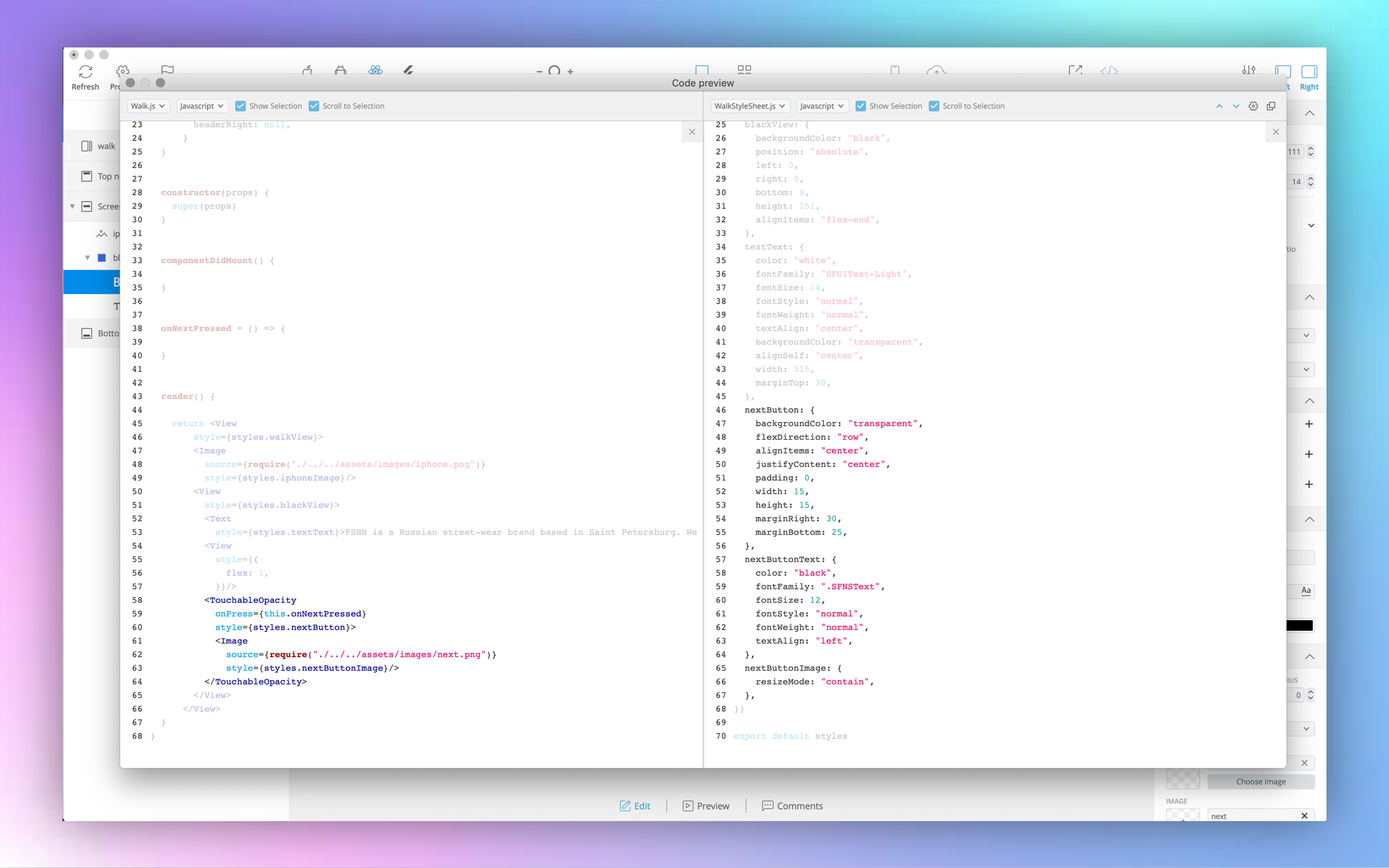The height and width of the screenshot is (868, 1389).
Task: Close the WalkStyleSheet.js code pane
Action: (1276, 132)
